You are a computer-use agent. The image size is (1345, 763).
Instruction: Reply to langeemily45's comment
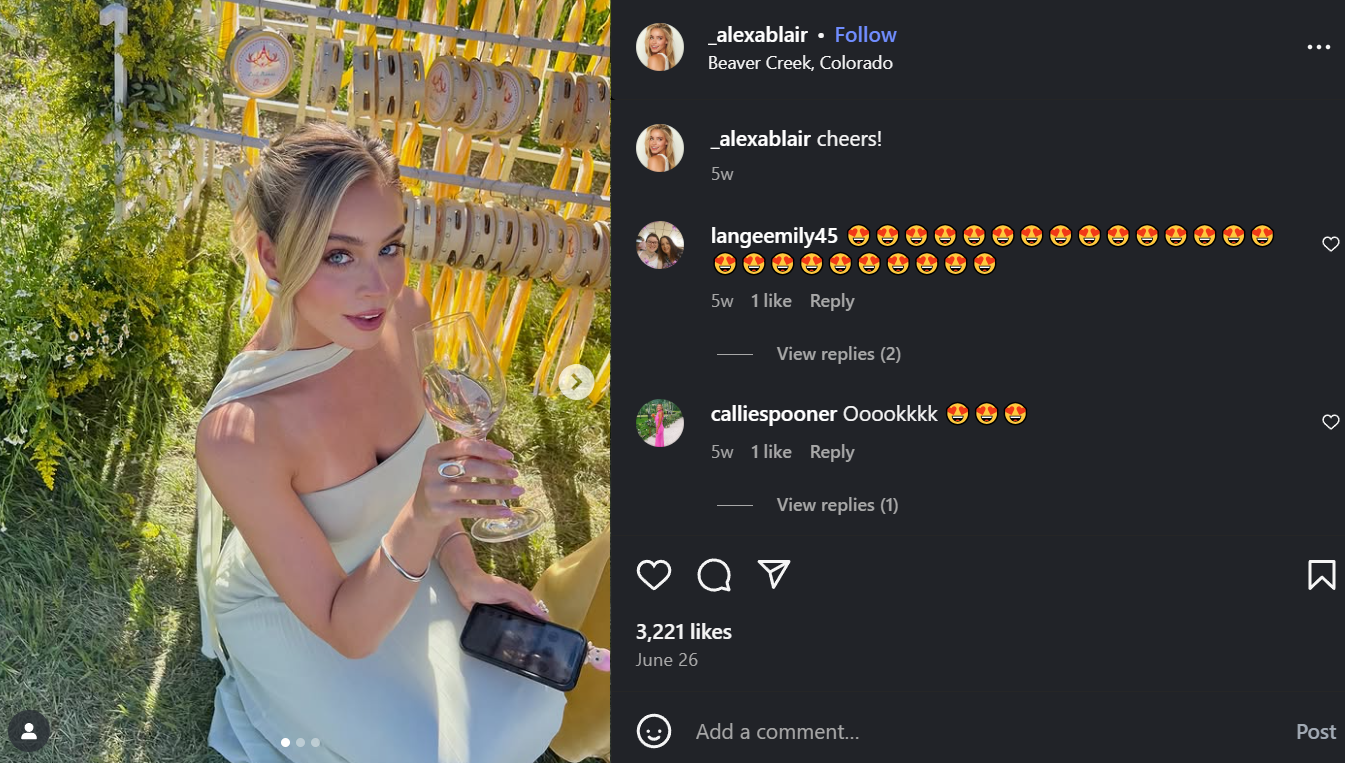832,301
